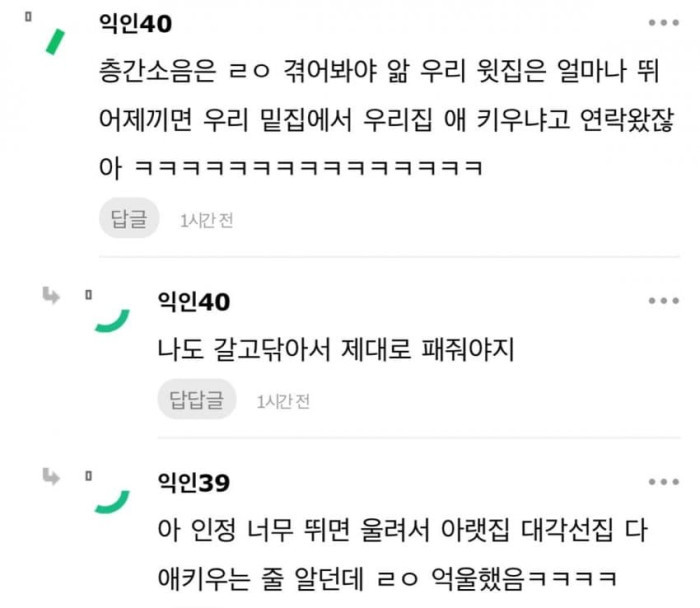700x608 pixels.
Task: Open the 익인40 username on the top comment
Action: pyautogui.click(x=135, y=24)
